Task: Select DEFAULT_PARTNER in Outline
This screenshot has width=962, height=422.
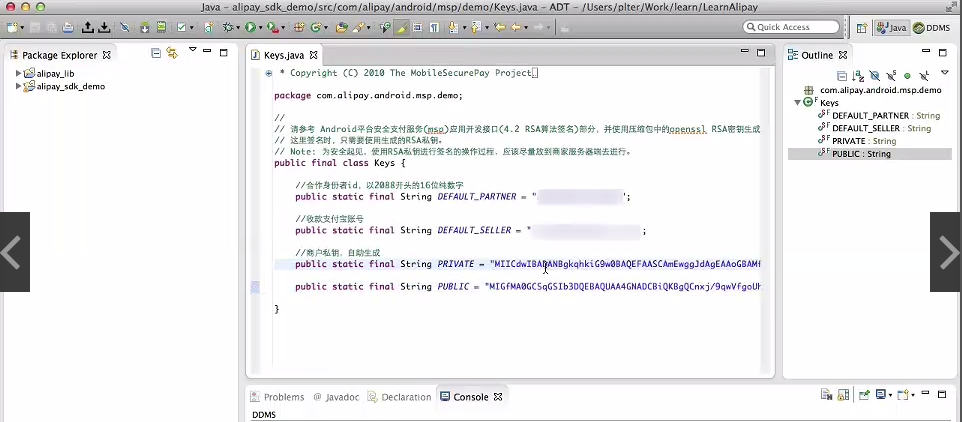Action: (878, 115)
